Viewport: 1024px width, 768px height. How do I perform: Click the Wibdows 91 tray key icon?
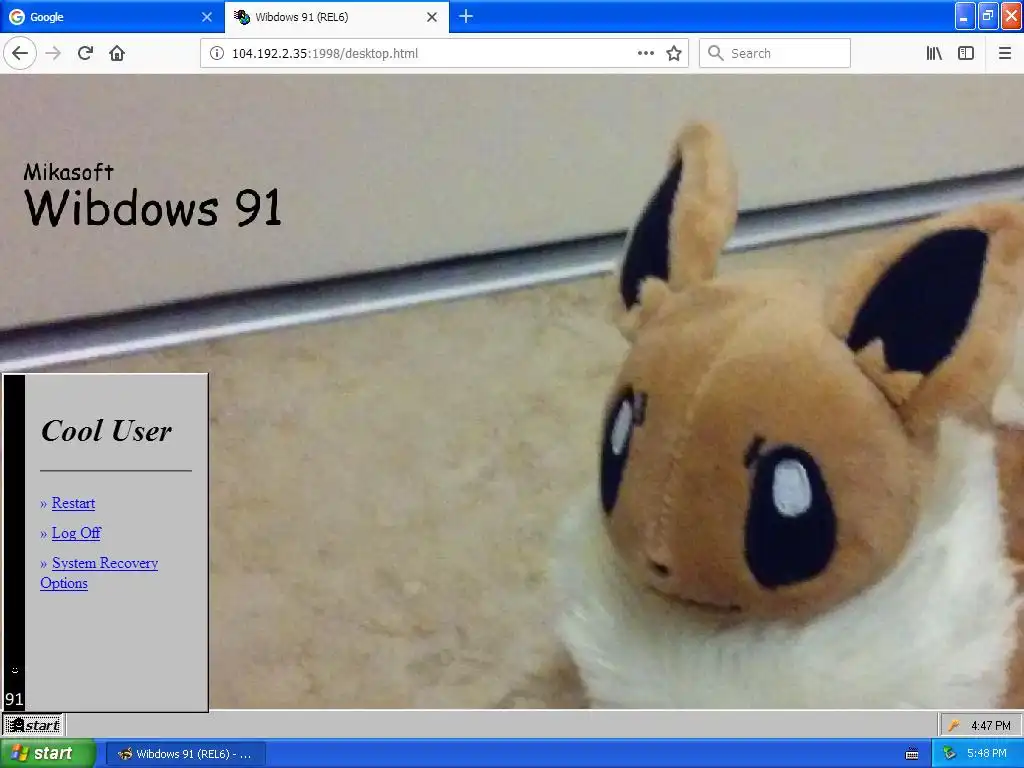pyautogui.click(x=954, y=726)
